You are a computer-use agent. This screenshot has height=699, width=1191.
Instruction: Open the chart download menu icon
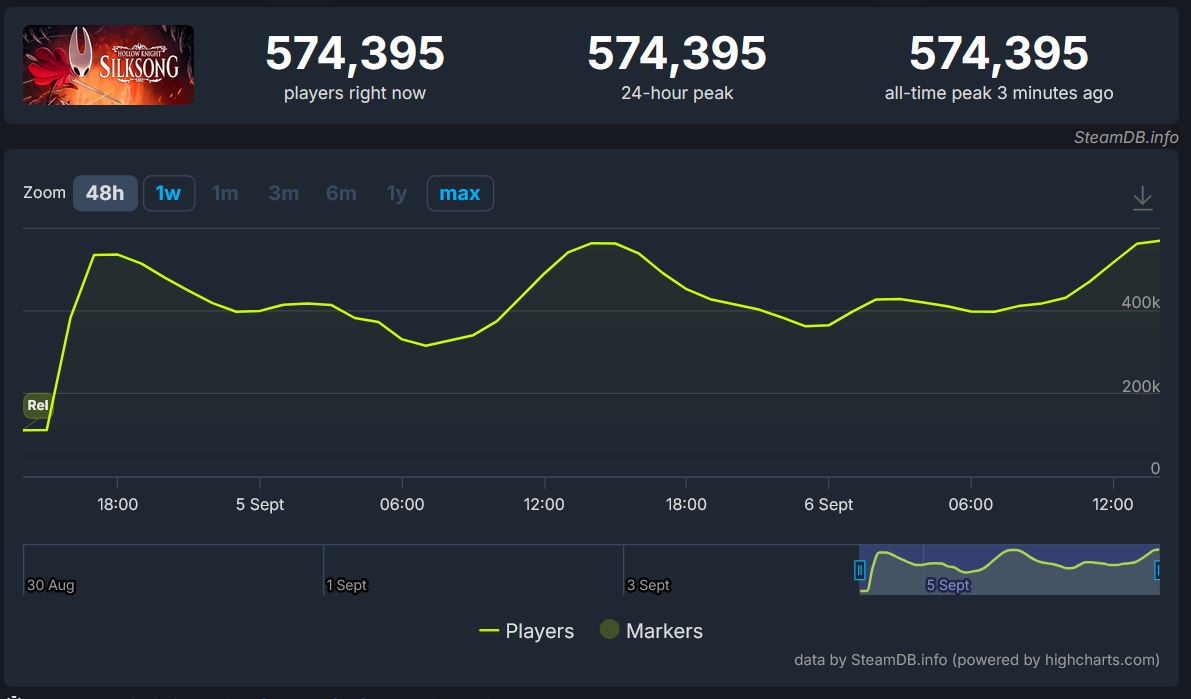pos(1142,198)
